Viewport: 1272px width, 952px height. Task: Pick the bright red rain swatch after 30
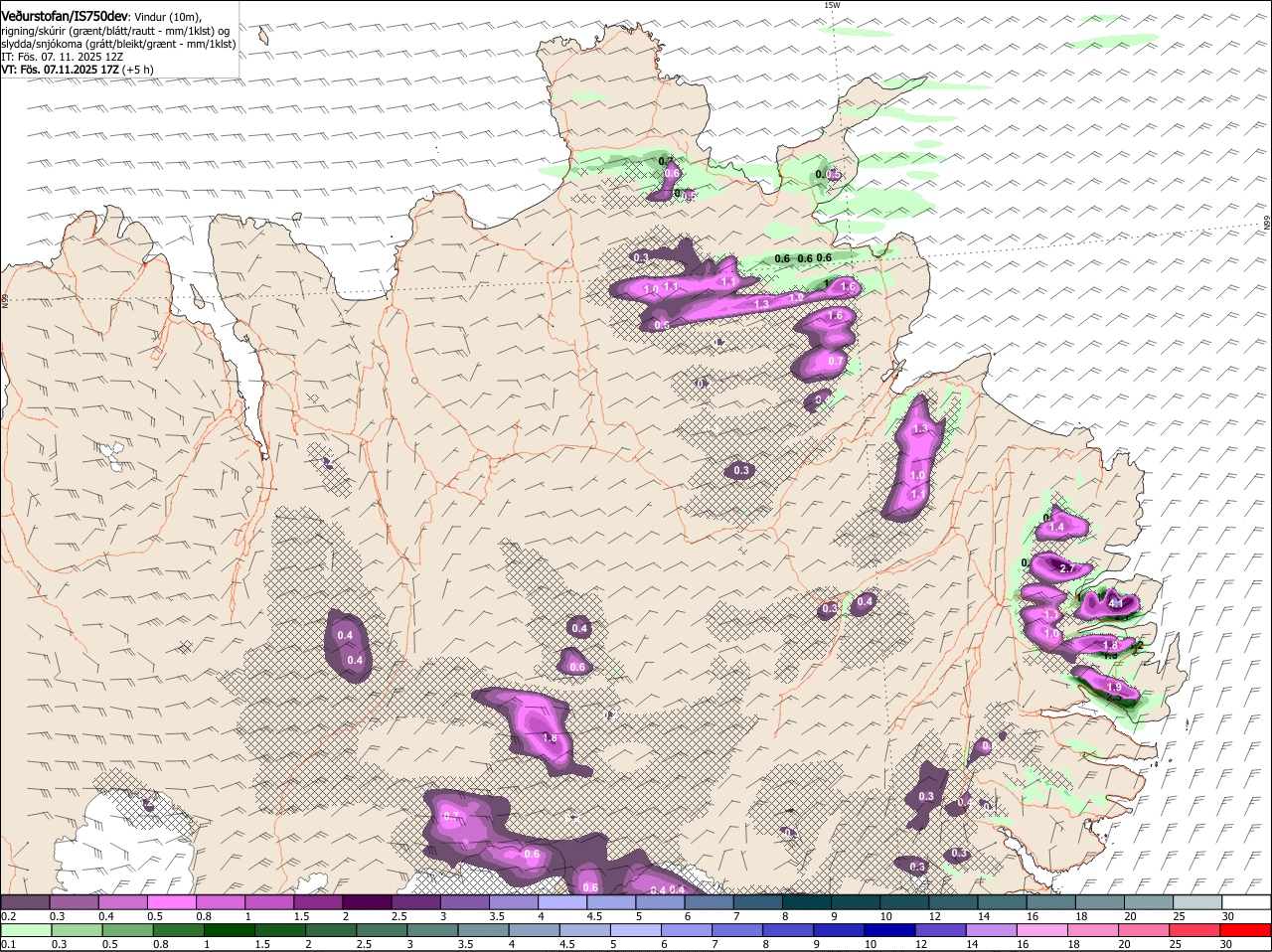click(x=1246, y=931)
